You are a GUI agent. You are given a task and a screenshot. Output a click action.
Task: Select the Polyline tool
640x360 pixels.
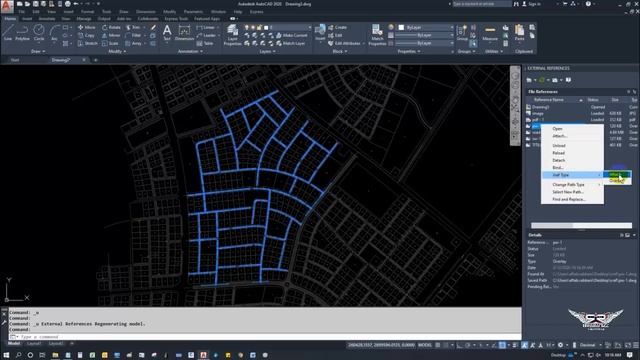pos(22,33)
